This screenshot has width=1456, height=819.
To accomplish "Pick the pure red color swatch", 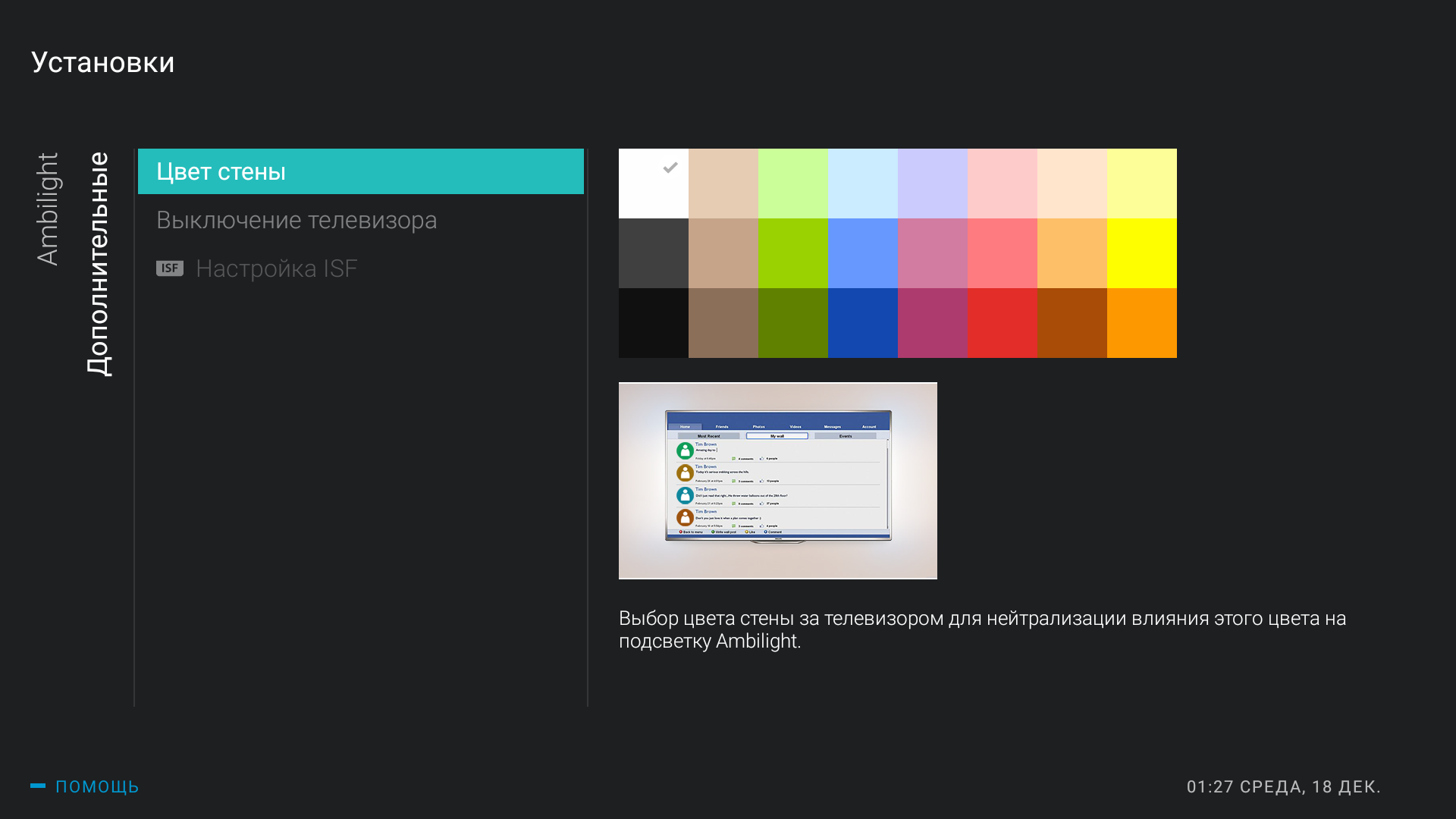I will tap(1002, 323).
